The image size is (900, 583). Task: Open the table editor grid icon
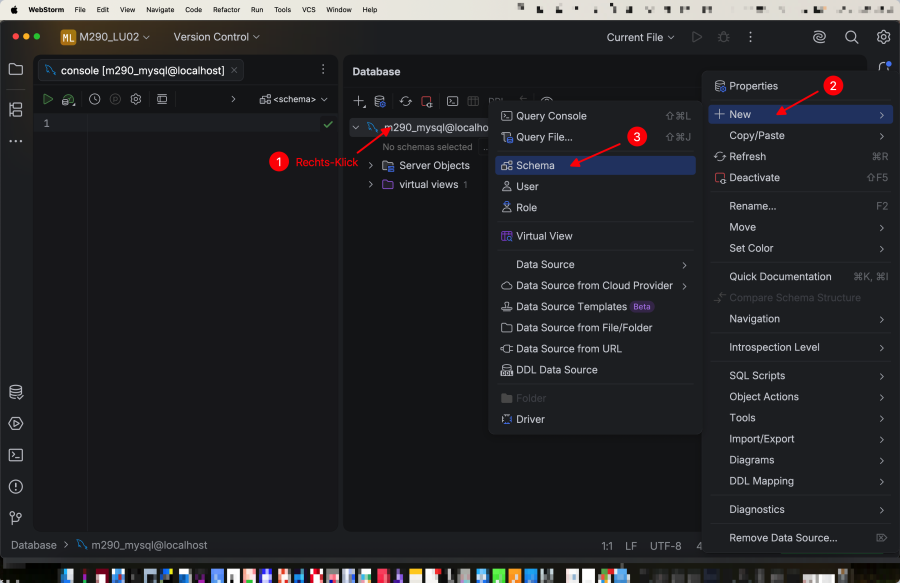click(x=473, y=102)
